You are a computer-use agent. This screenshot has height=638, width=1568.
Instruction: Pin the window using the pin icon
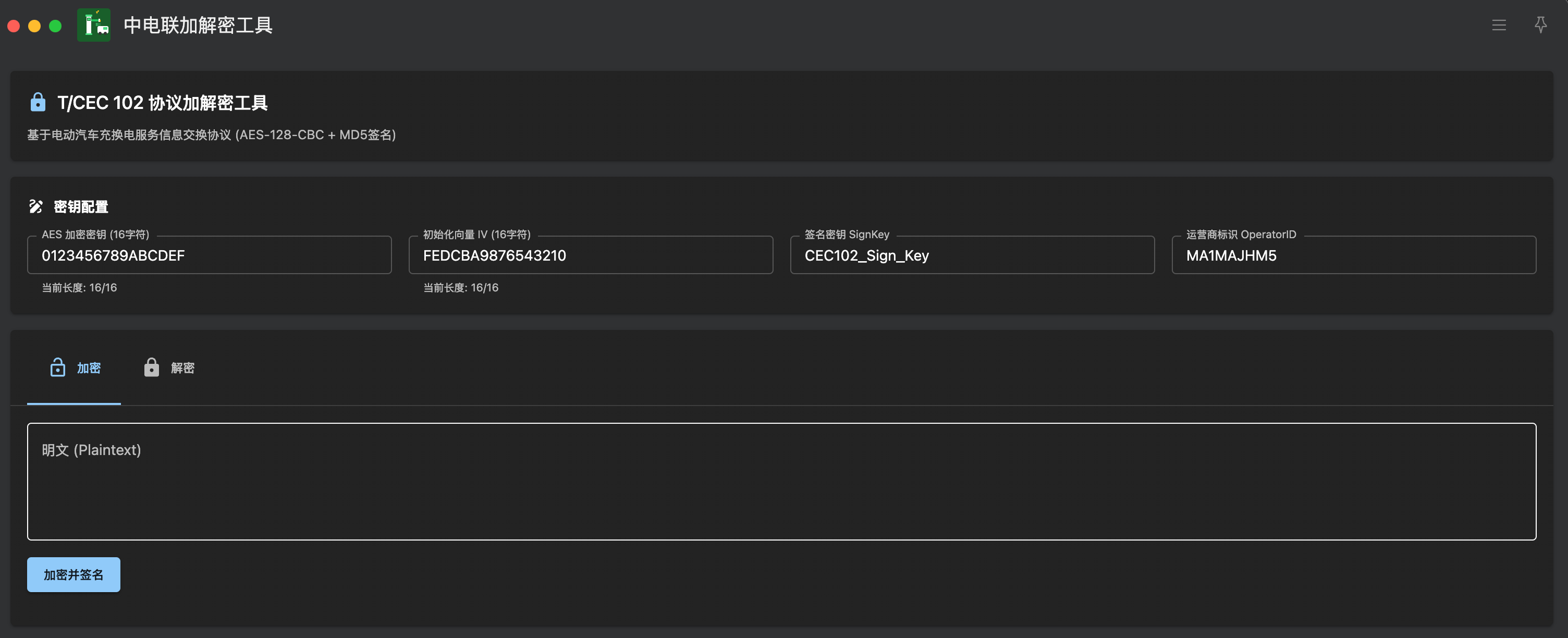point(1540,25)
